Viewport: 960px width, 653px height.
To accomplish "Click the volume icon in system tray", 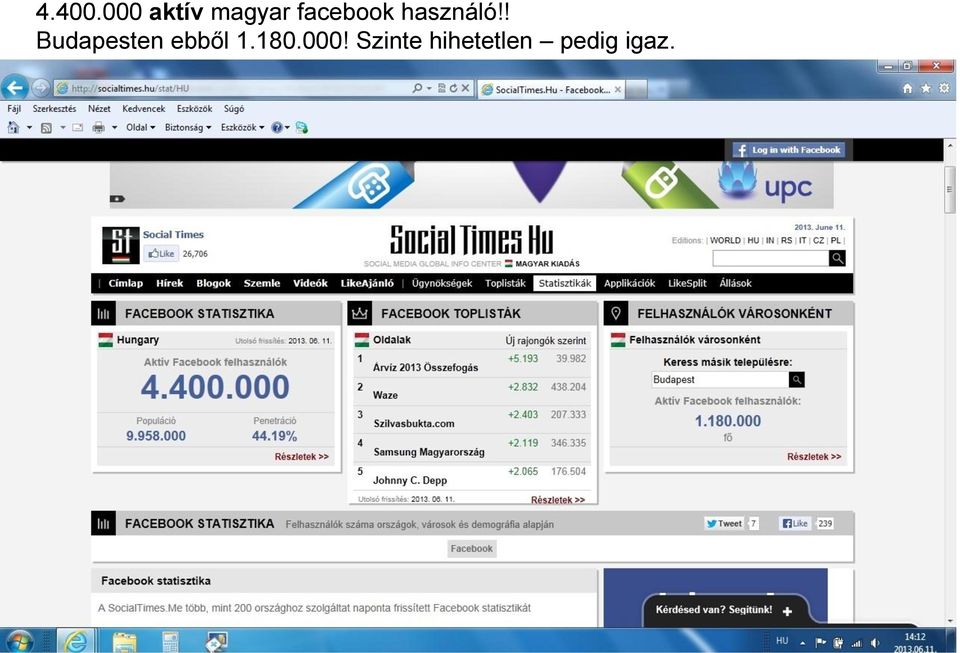I will point(875,643).
